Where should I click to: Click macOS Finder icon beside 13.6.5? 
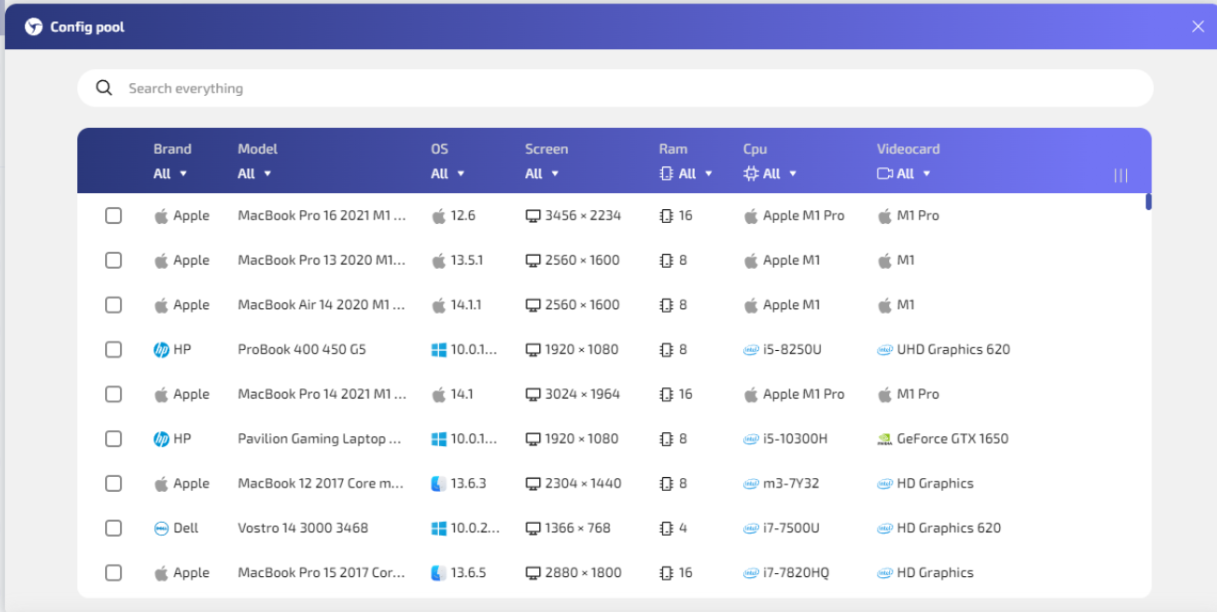(438, 573)
